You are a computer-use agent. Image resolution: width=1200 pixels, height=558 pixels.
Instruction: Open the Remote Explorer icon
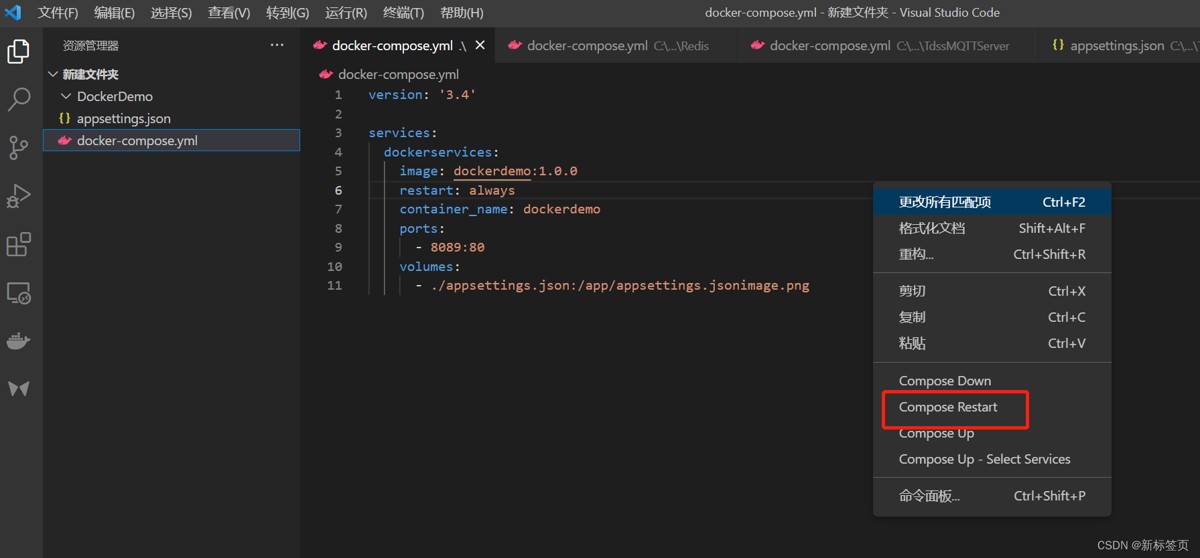tap(19, 293)
